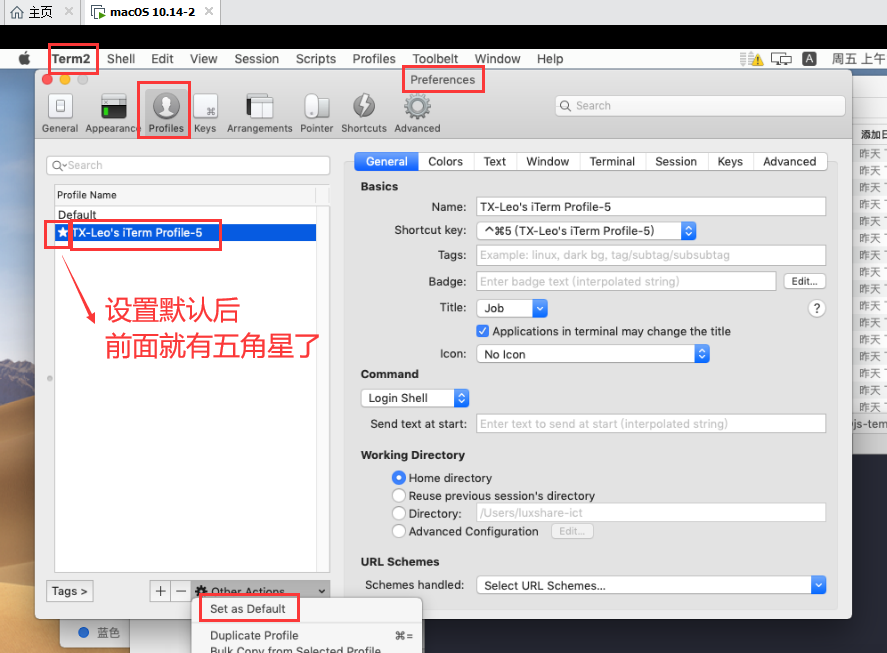Open the Shortcut key dropdown
Screen dimensions: 887x653
click(x=586, y=231)
